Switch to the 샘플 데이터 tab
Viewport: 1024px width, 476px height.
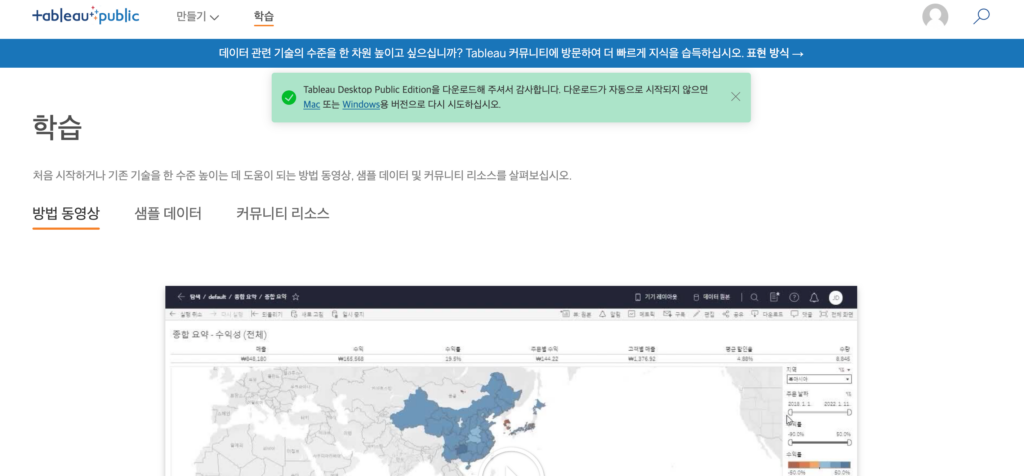coord(168,214)
